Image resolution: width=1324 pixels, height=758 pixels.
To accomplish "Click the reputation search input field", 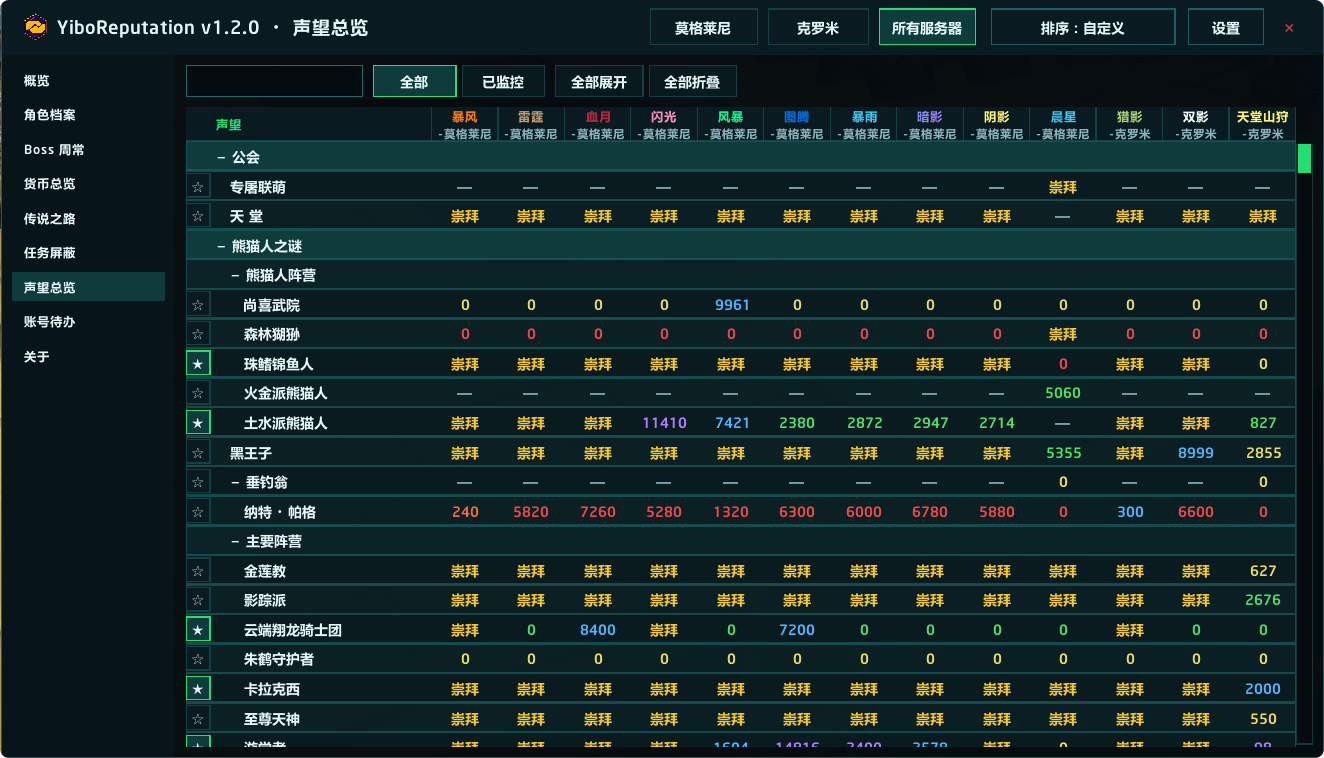I will (274, 81).
